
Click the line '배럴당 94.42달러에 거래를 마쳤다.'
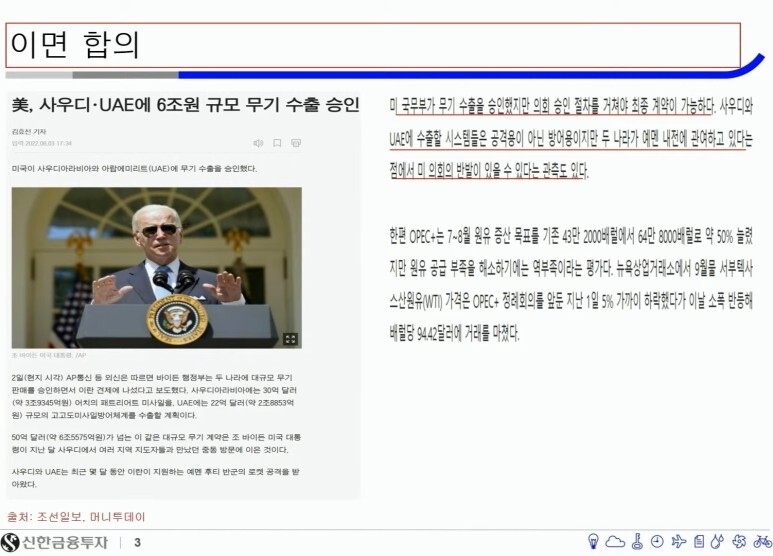(455, 333)
